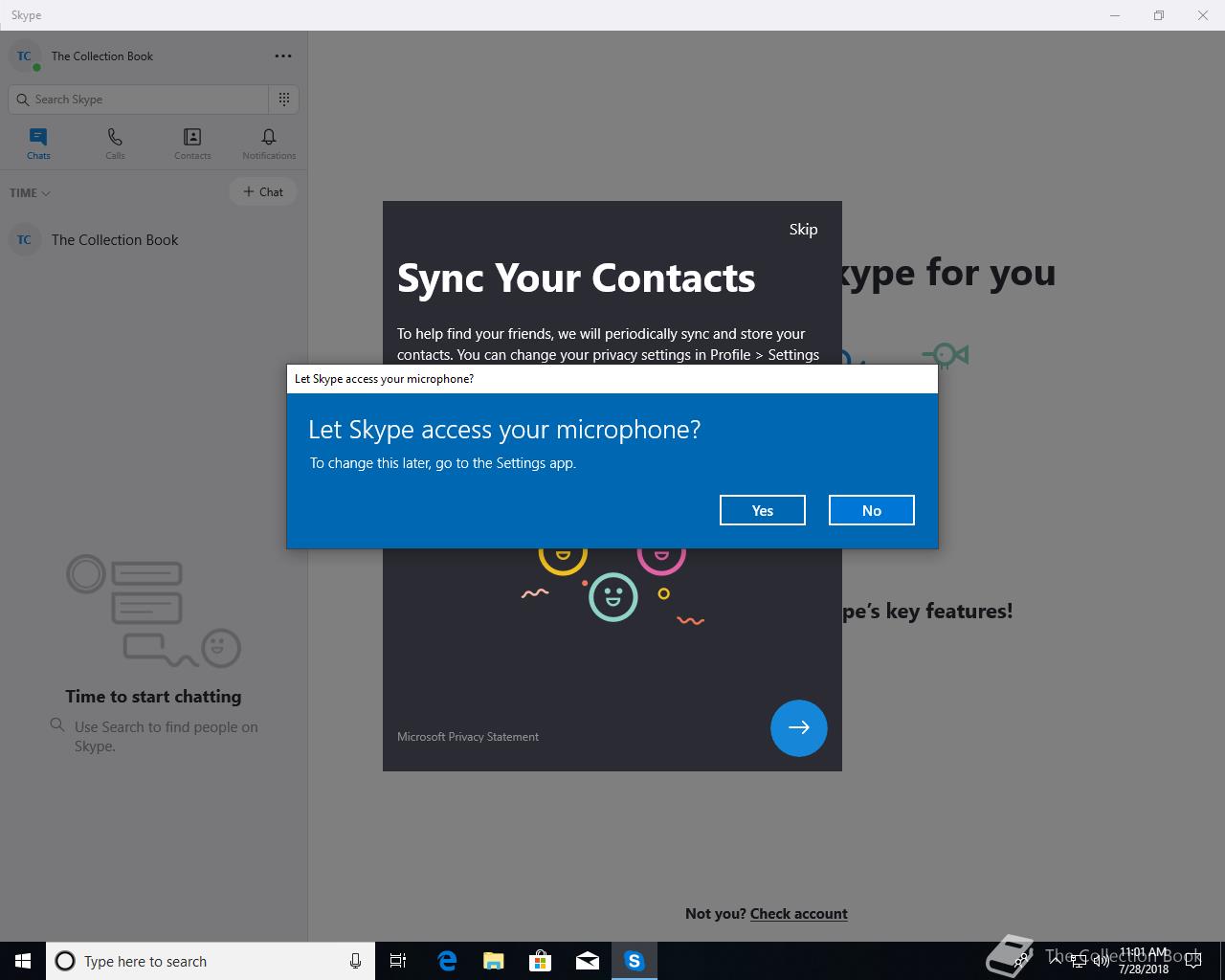
Task: Restore down the Skype window
Action: pos(1159,15)
